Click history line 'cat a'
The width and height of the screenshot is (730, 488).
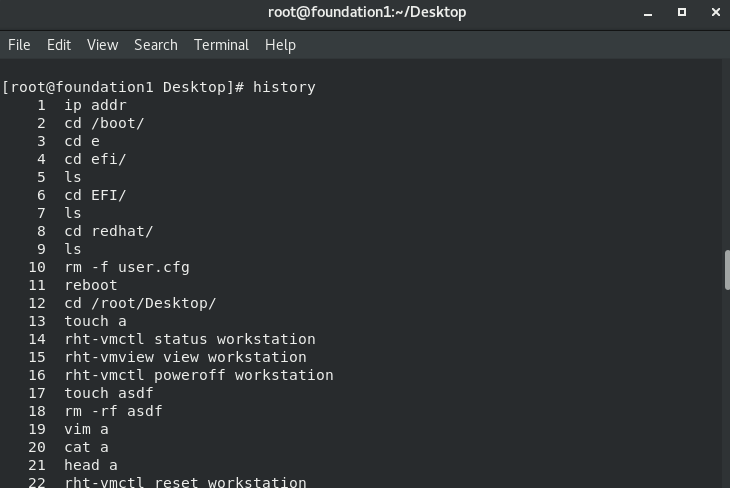[86, 447]
